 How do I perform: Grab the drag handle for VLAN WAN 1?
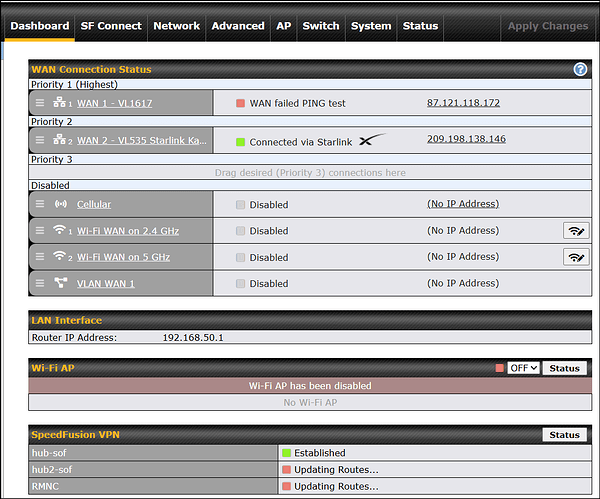(40, 283)
